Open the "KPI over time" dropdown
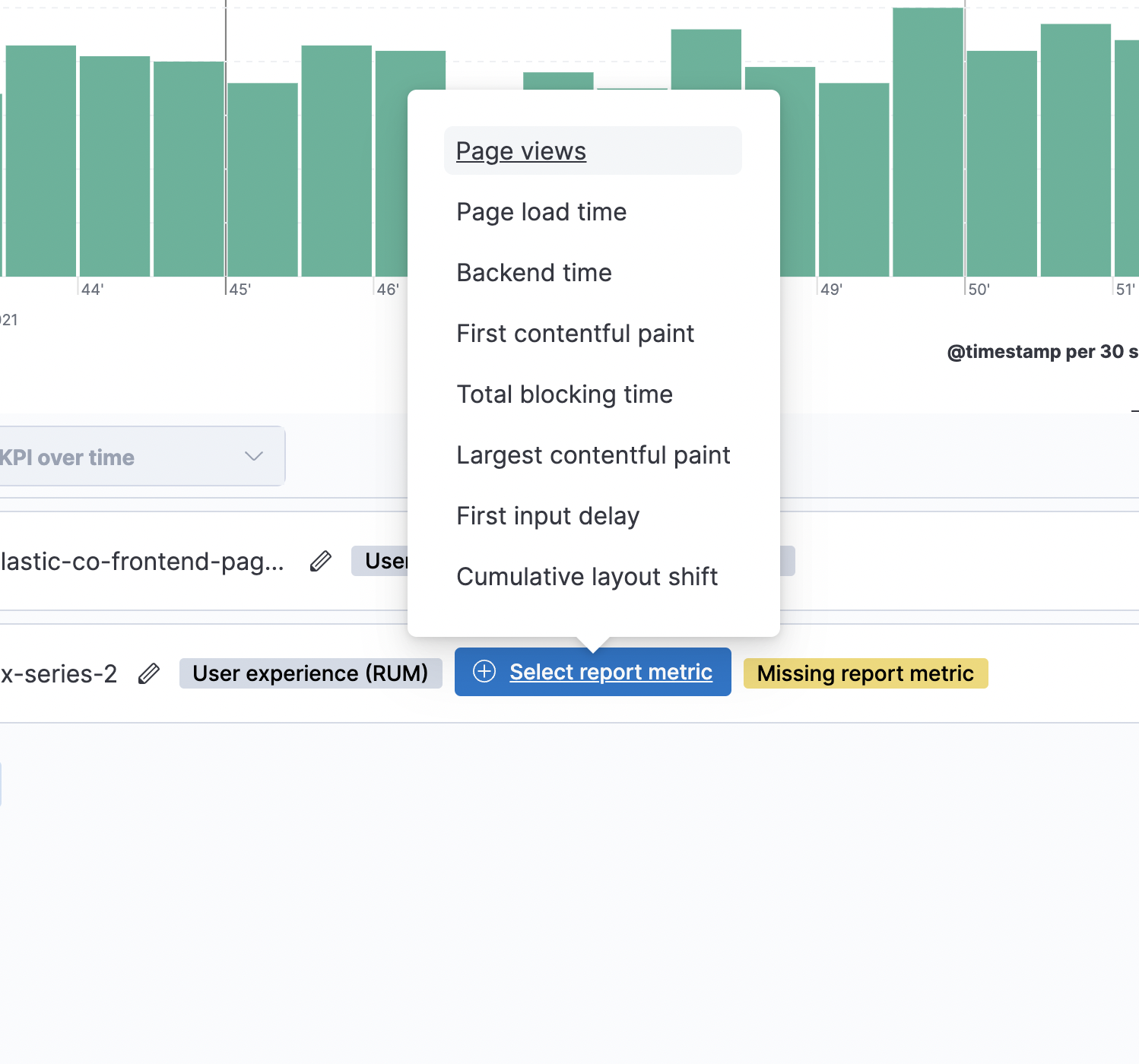1139x1064 pixels. click(x=114, y=457)
